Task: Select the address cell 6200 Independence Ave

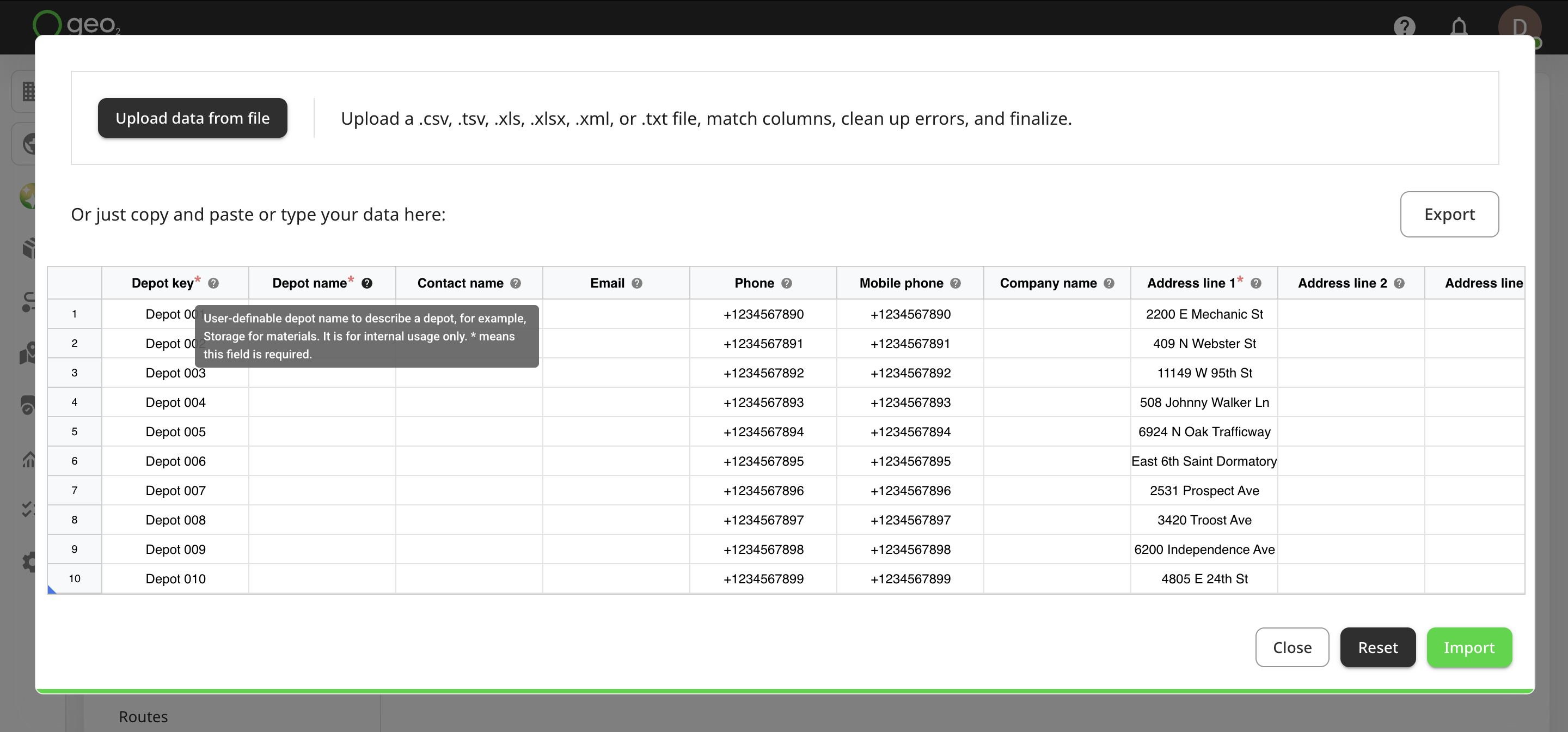Action: (x=1204, y=550)
